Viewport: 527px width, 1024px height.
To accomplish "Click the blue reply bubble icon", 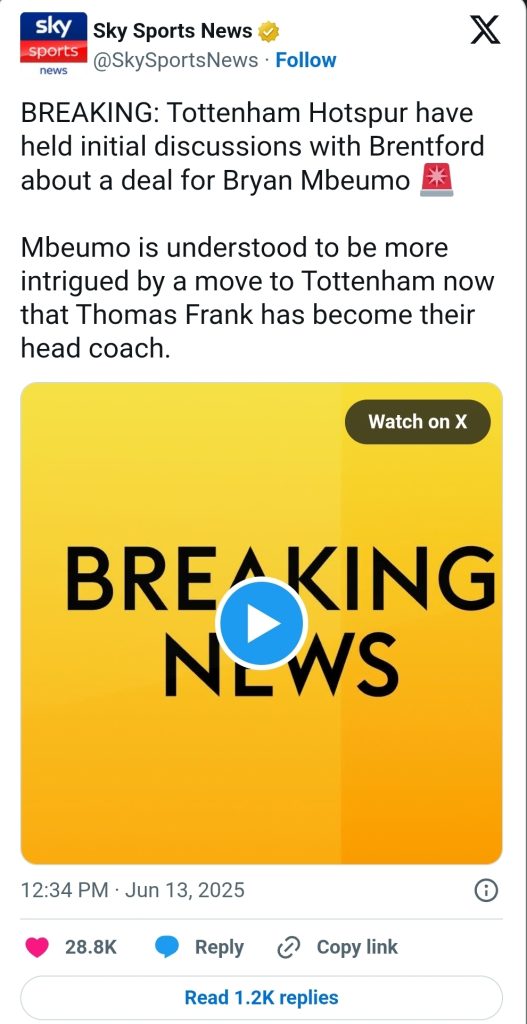I will click(167, 948).
